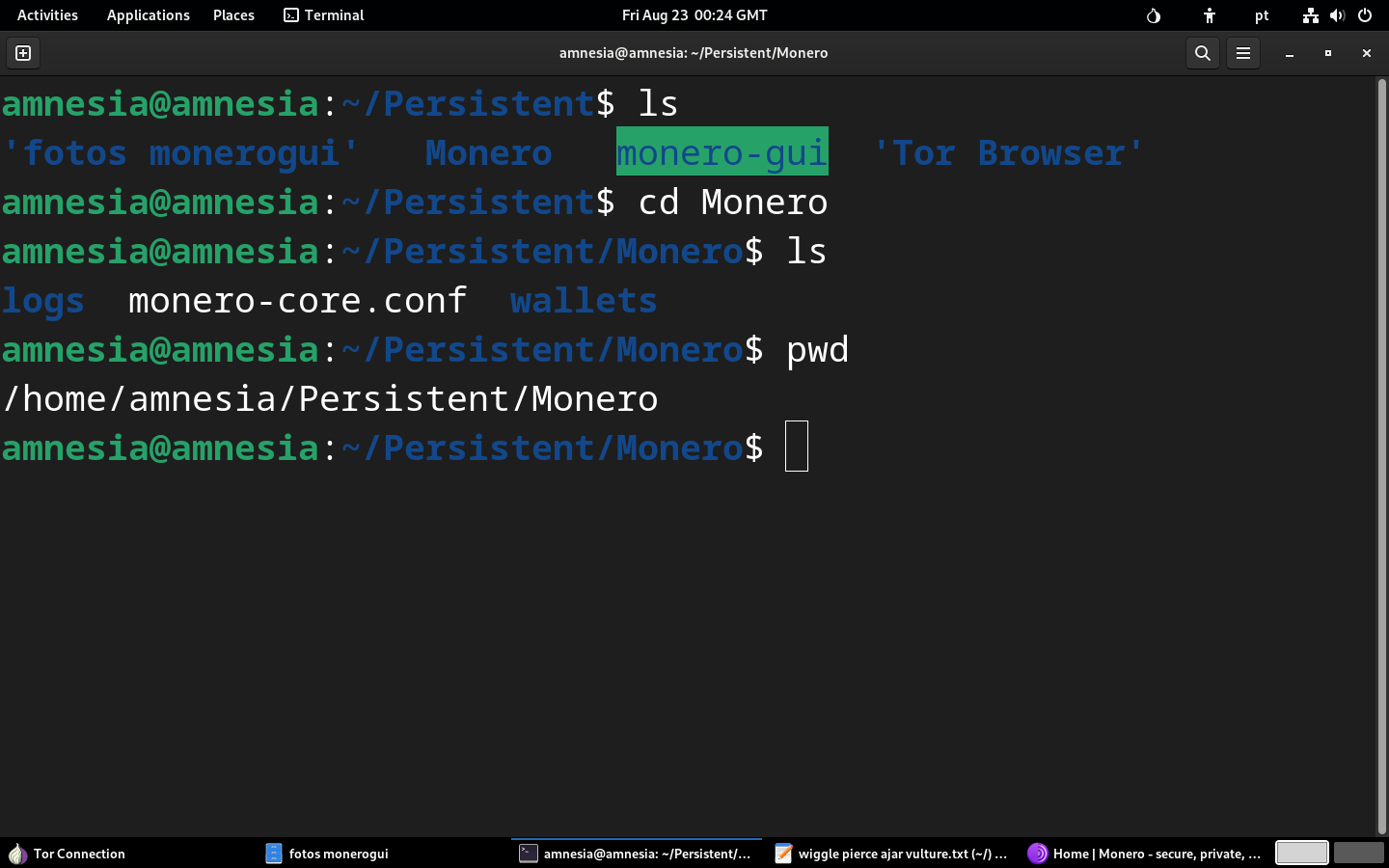Screen dimensions: 1389x868
Task: Click the fotos monerogui file manager icon
Action: [x=274, y=854]
